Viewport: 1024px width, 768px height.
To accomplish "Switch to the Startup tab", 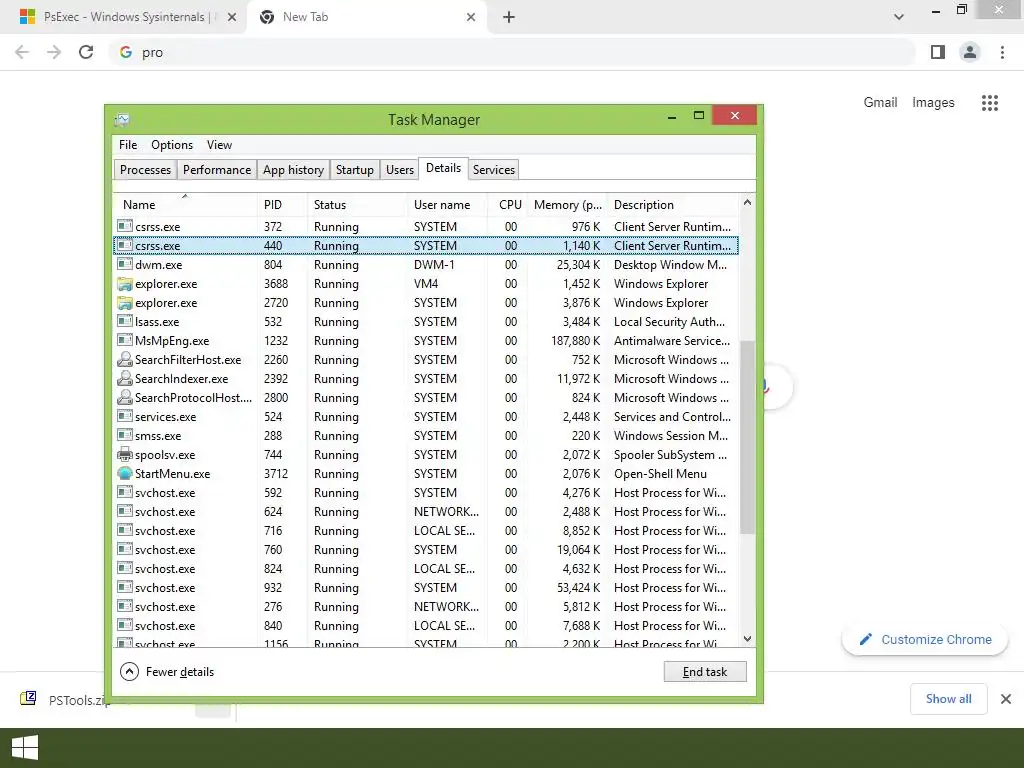I will pyautogui.click(x=355, y=170).
